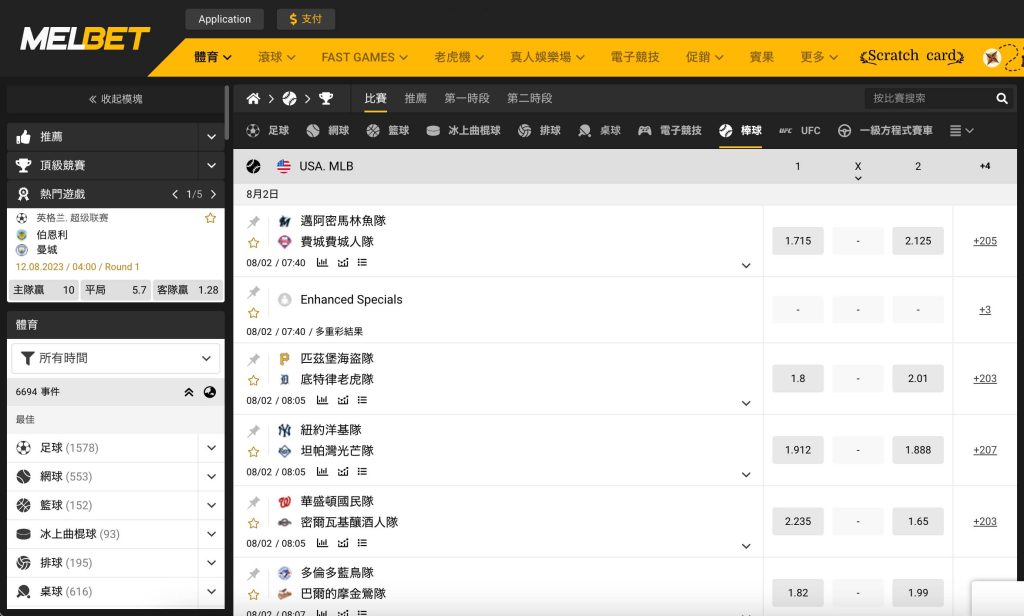Collapse the sidebar with 收起模塊
1024x616 pixels.
116,99
